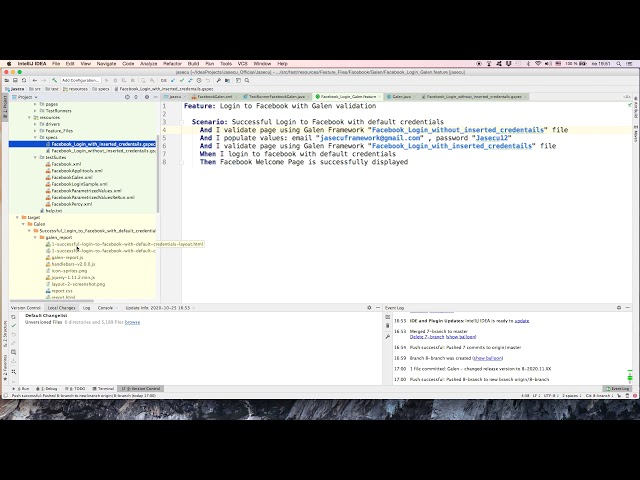Switch to FacebookGalen.xml editor tab
This screenshot has height=480, width=640.
215,97
